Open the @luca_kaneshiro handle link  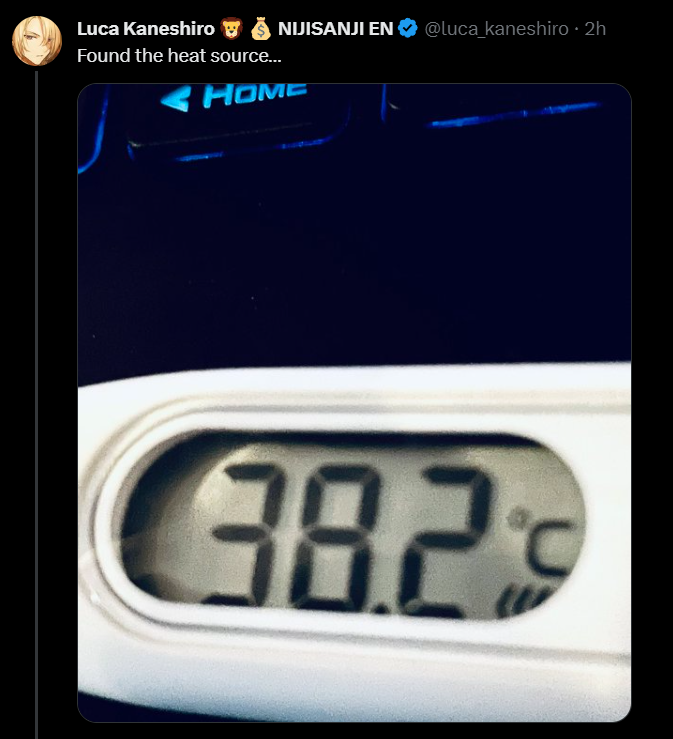[496, 29]
